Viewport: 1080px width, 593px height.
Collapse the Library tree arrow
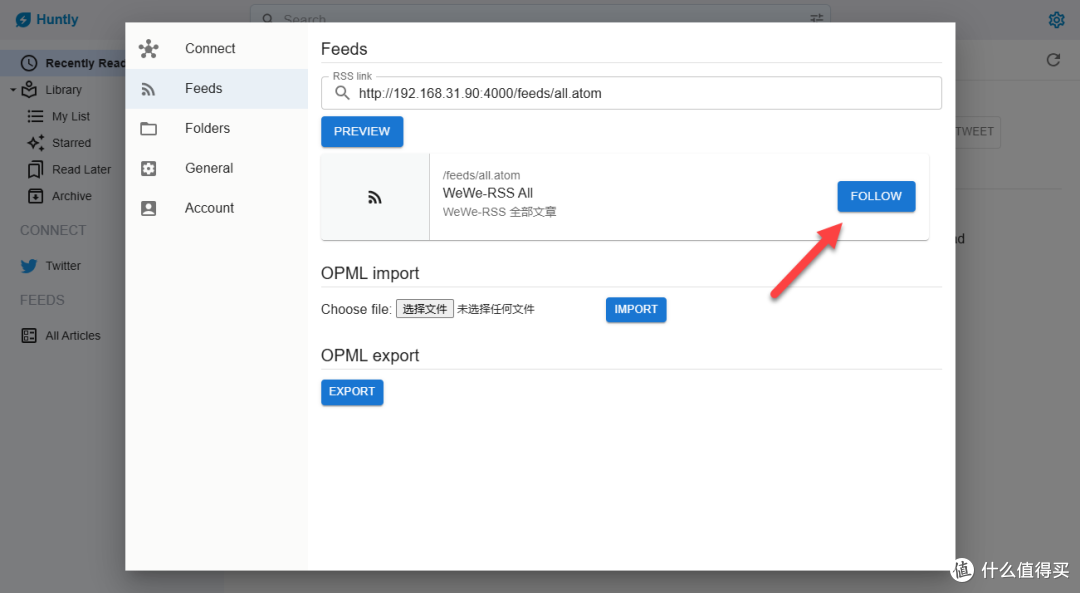pos(12,90)
